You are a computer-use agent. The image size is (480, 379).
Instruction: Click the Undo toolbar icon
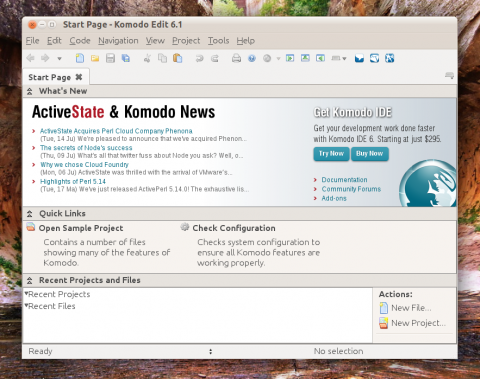point(199,59)
